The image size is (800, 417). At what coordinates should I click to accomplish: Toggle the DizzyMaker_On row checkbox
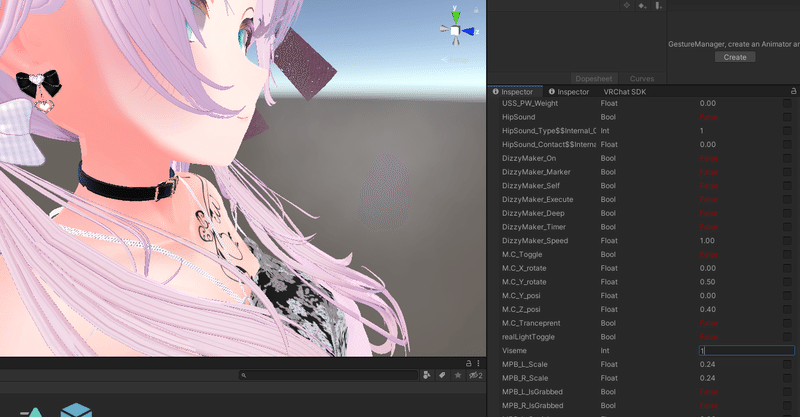787,158
